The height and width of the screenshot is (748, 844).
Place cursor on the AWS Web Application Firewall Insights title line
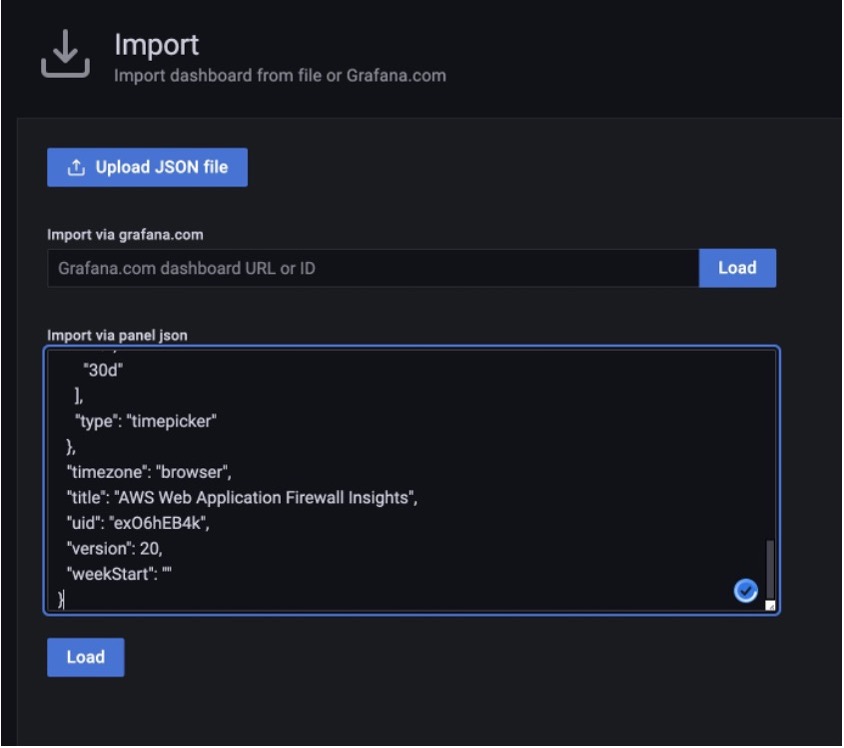[x=242, y=498]
